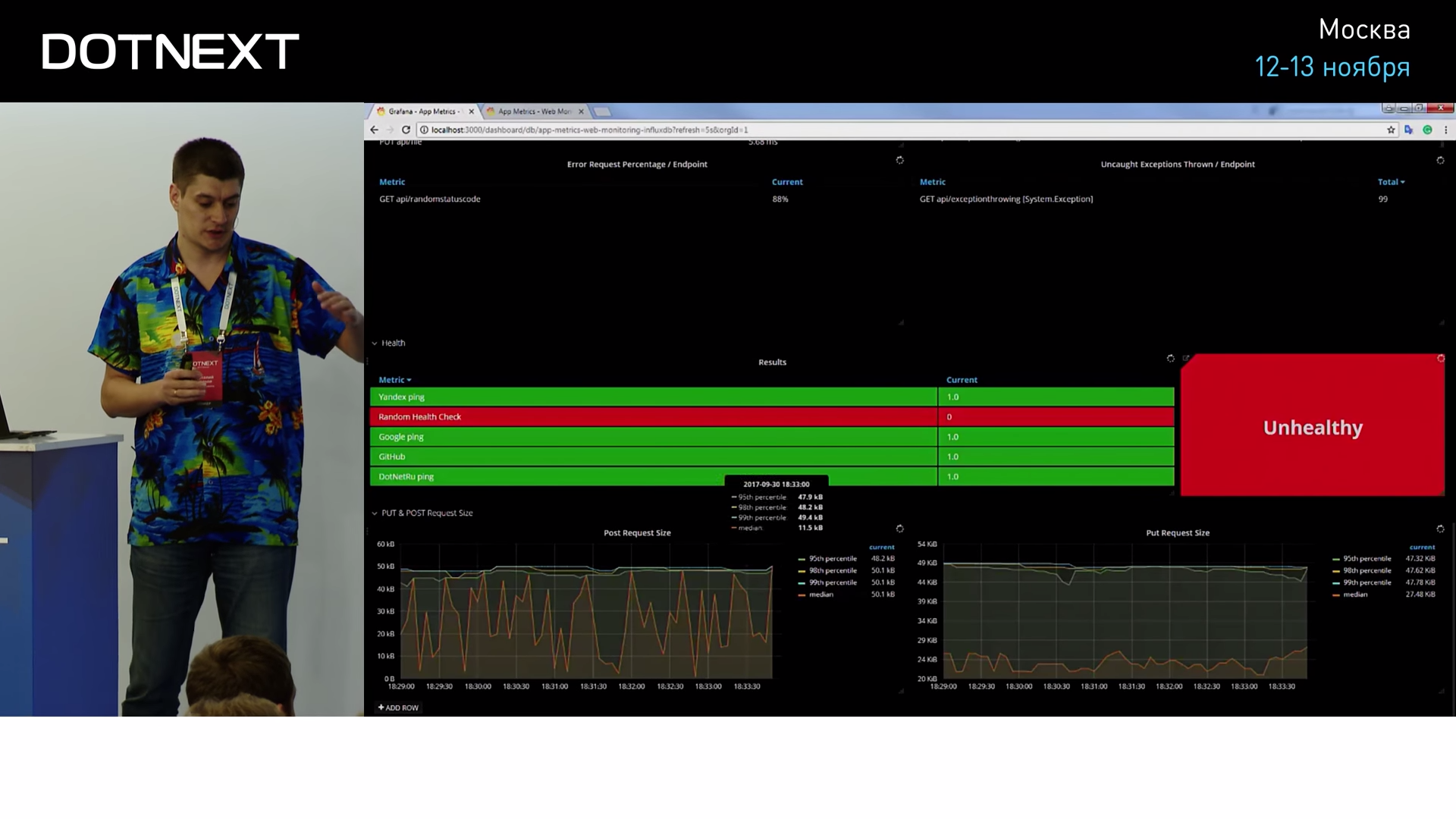Click the browser back arrow
Viewport: 1456px width, 819px height.
tap(374, 130)
